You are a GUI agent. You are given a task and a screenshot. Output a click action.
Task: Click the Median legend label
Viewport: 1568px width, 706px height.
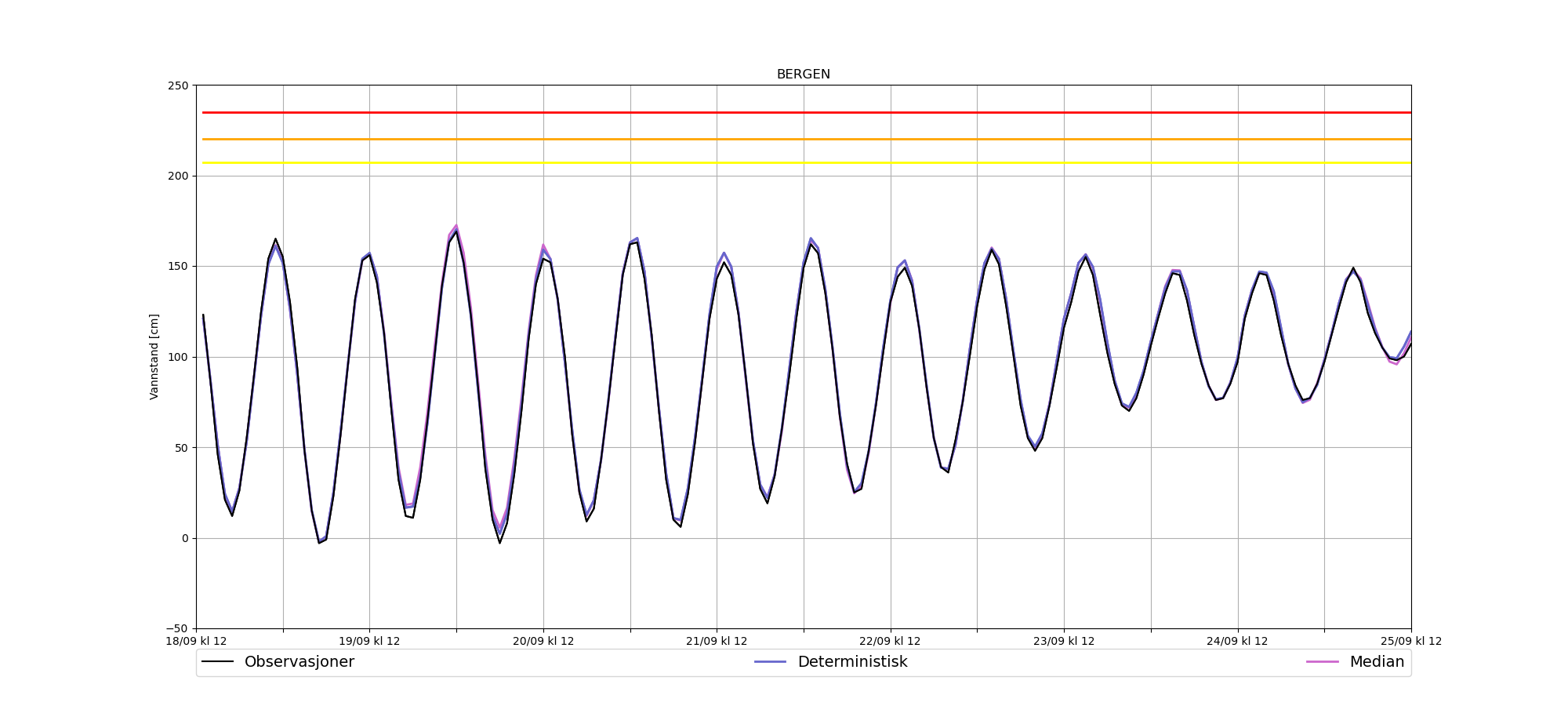pyautogui.click(x=1377, y=662)
